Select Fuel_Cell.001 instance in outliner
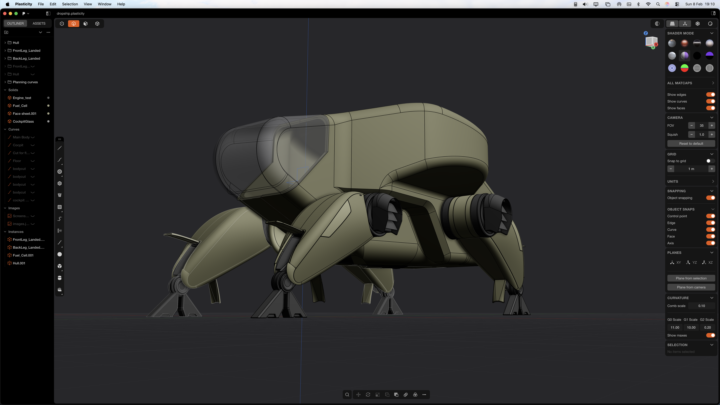This screenshot has width=720, height=405. tap(23, 255)
